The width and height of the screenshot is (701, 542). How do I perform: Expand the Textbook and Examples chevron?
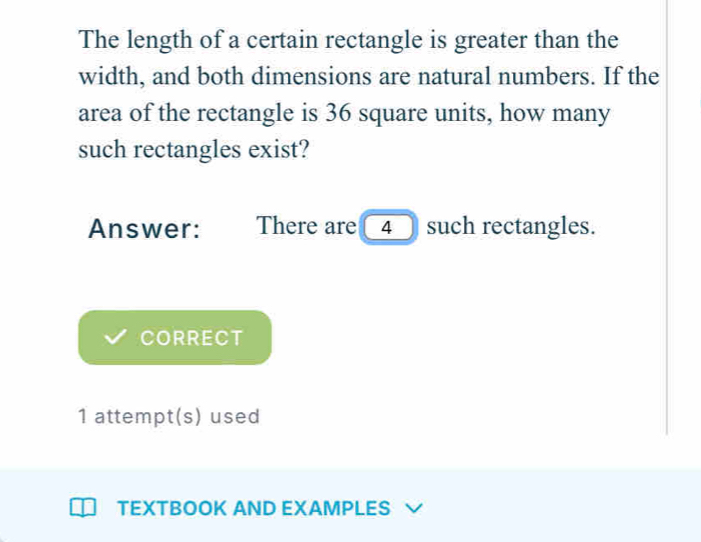pos(414,508)
